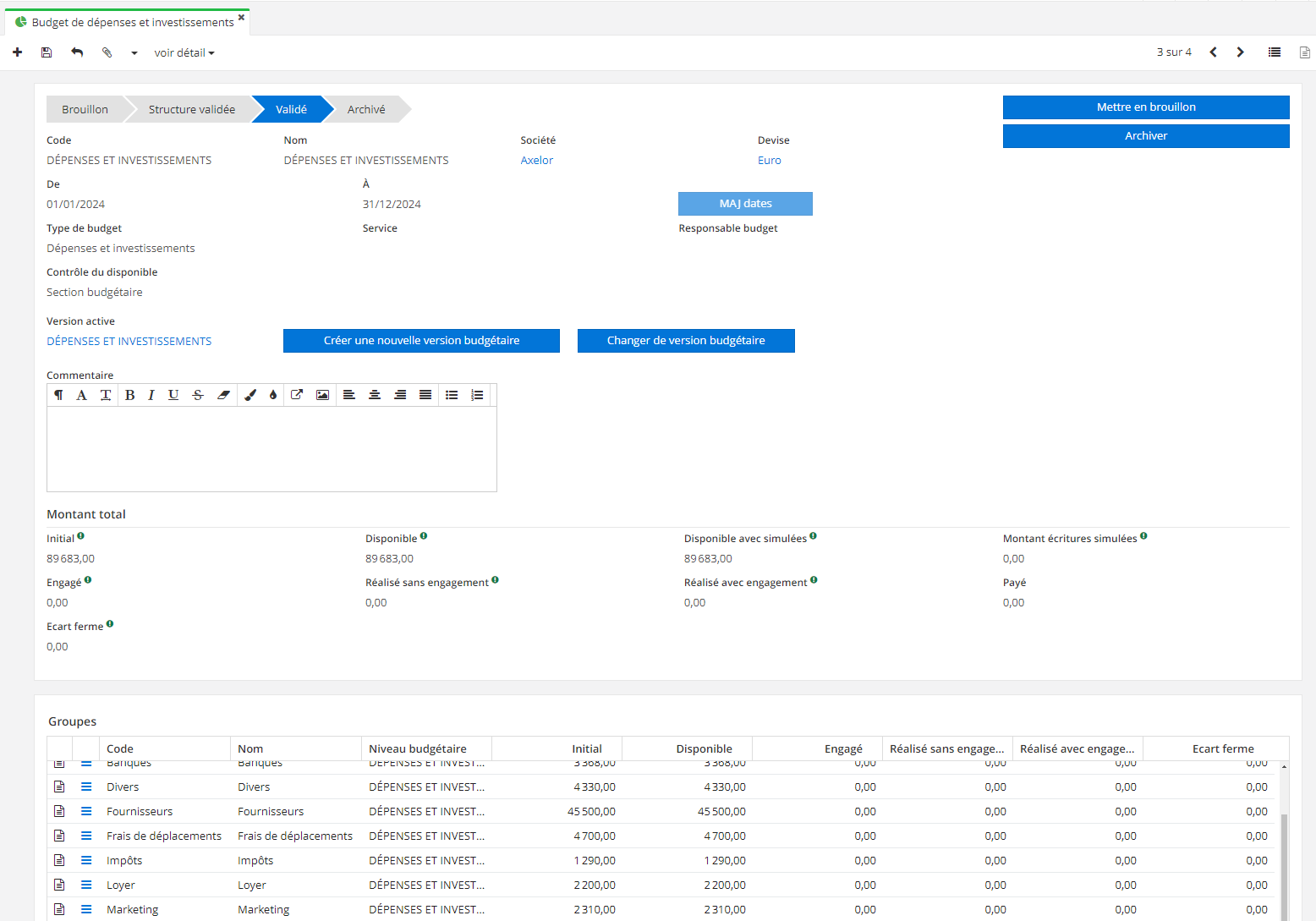1316x921 pixels.
Task: Justify the comment text
Action: tap(425, 395)
